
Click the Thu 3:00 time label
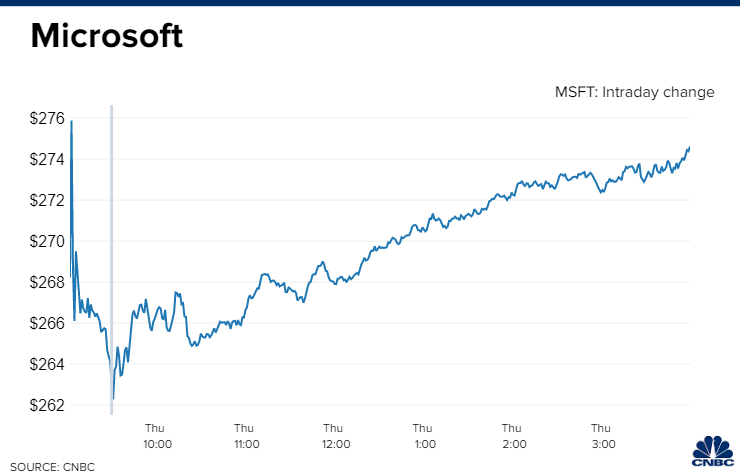[602, 435]
